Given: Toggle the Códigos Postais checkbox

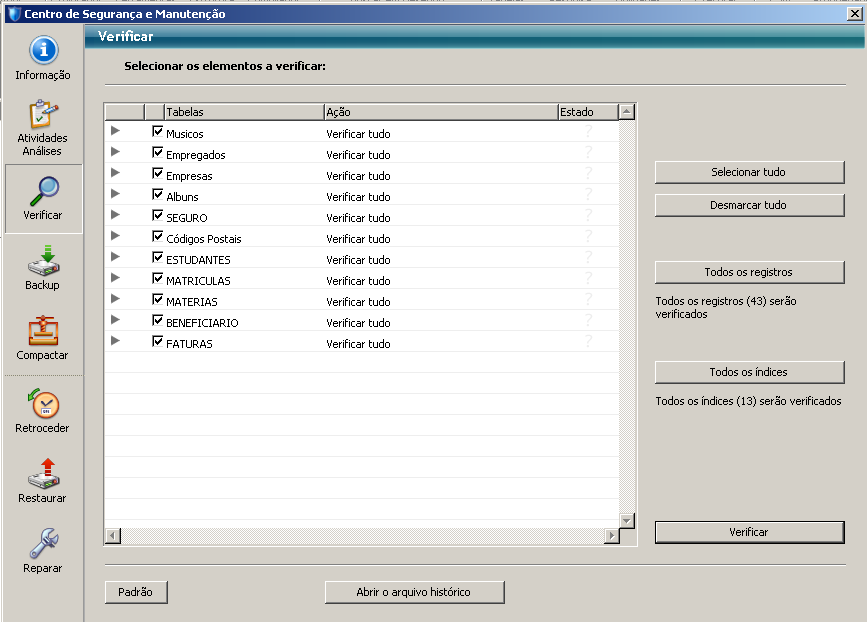Looking at the screenshot, I should point(157,237).
